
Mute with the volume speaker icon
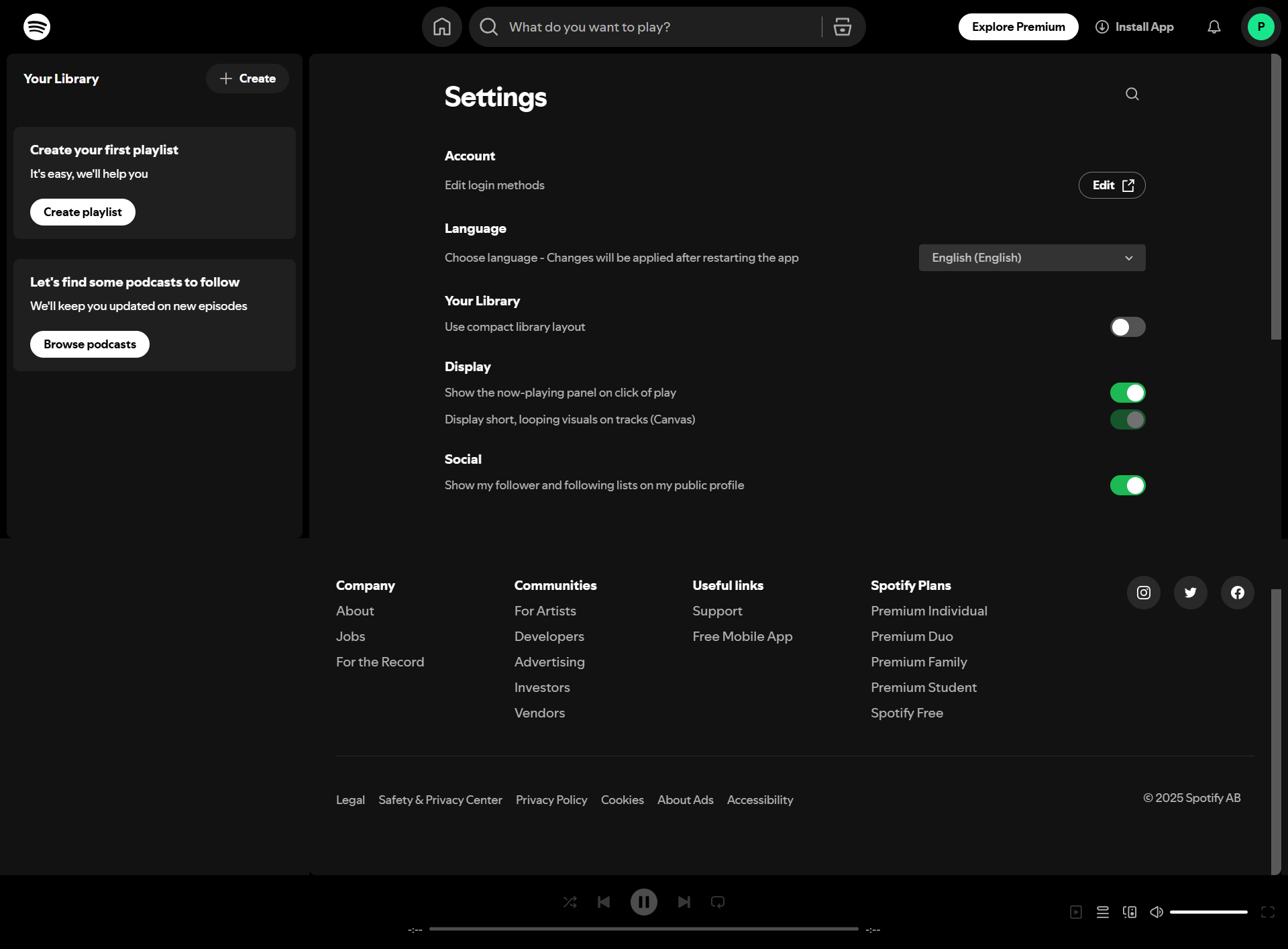[x=1157, y=912]
